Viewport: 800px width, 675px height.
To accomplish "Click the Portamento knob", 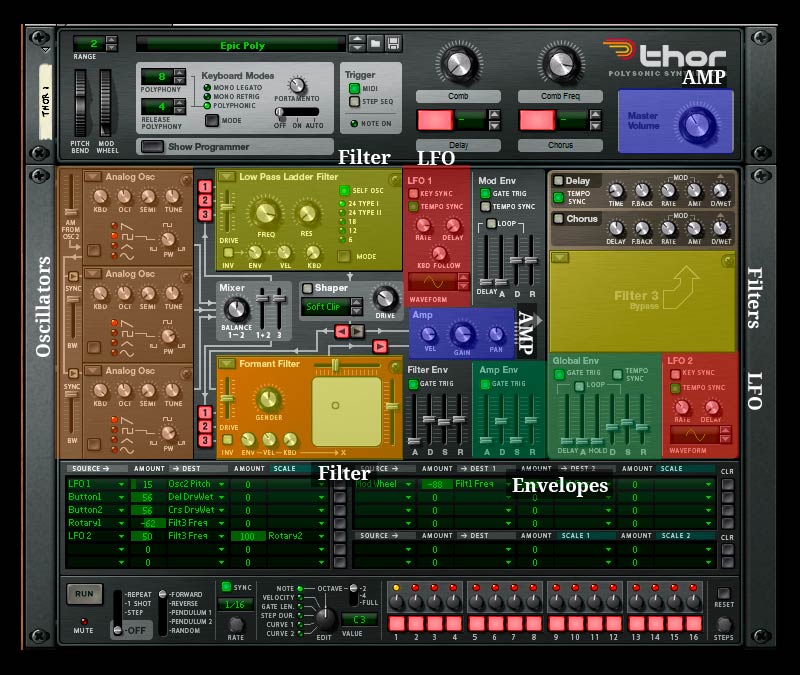I will 297,85.
